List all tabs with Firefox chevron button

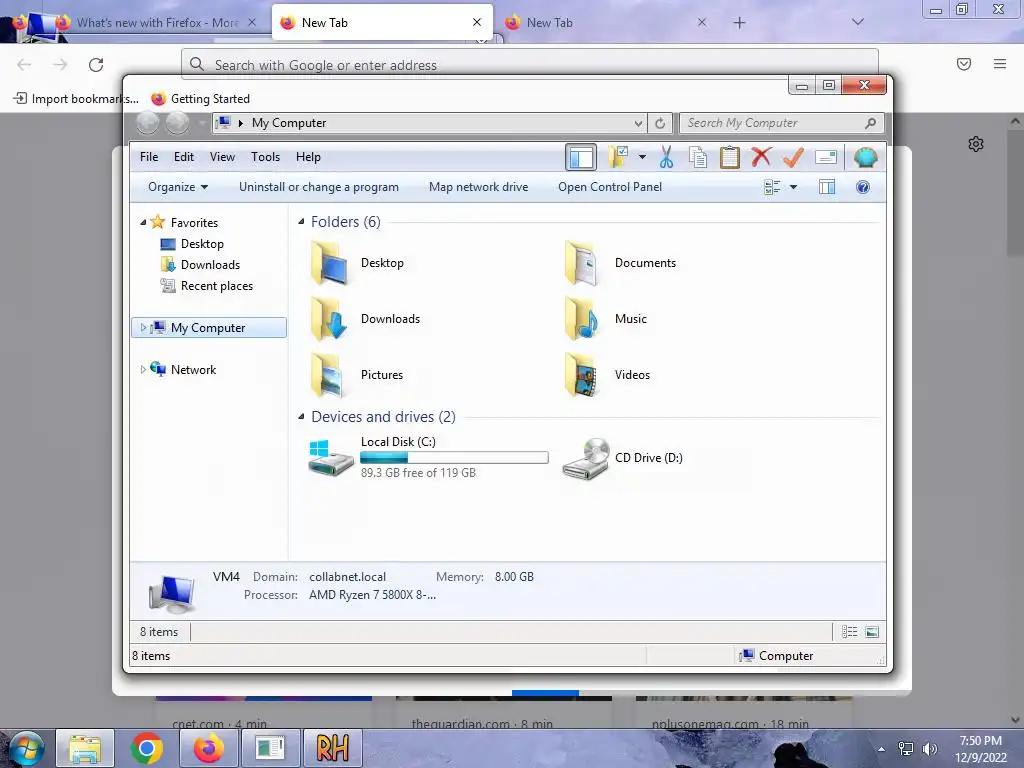pos(858,22)
